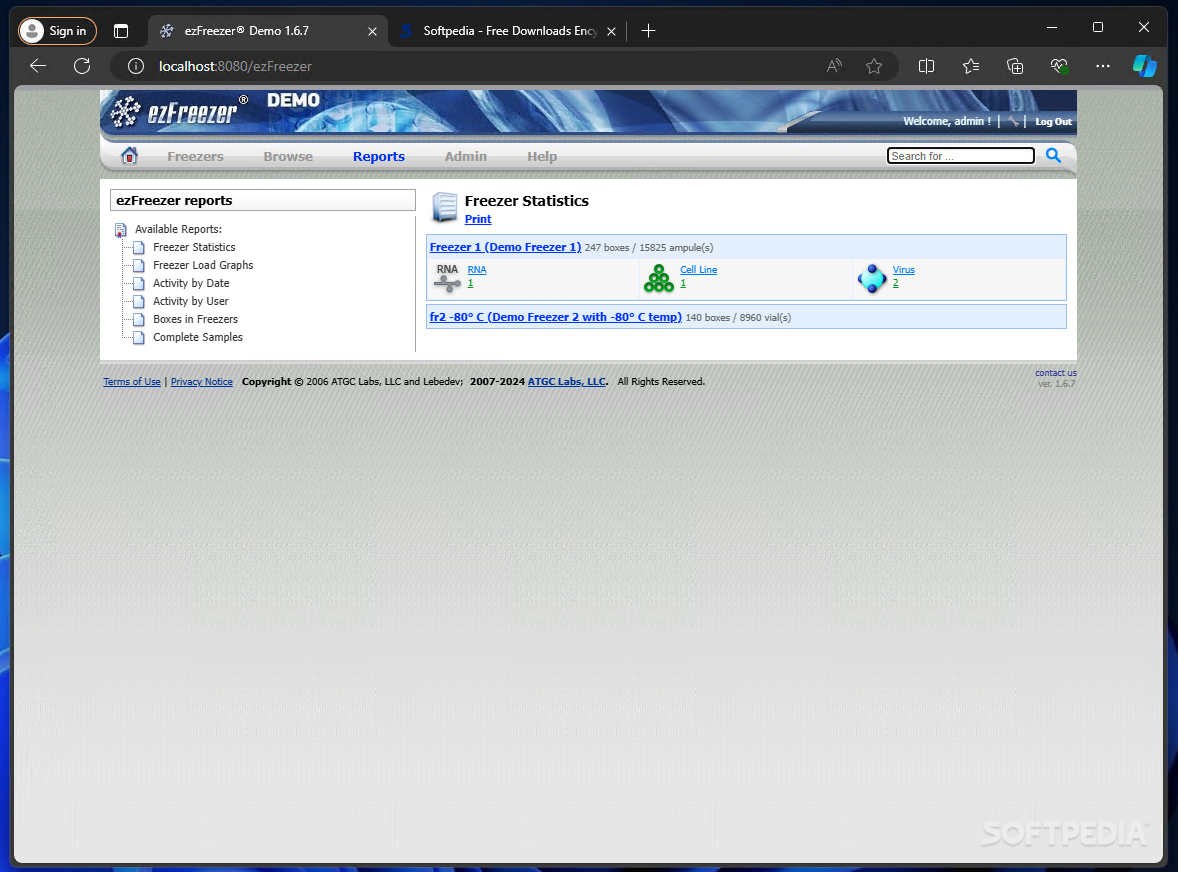Image resolution: width=1178 pixels, height=872 pixels.
Task: Click the Virus text link
Action: click(903, 270)
